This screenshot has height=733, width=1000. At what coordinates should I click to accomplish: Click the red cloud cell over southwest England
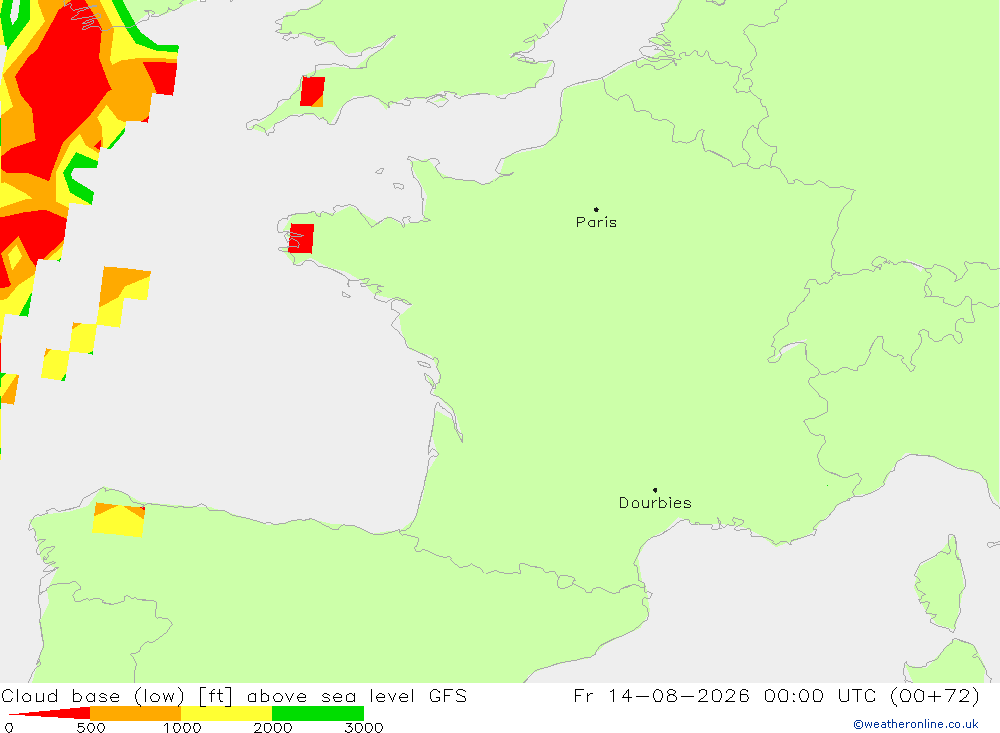tap(312, 92)
